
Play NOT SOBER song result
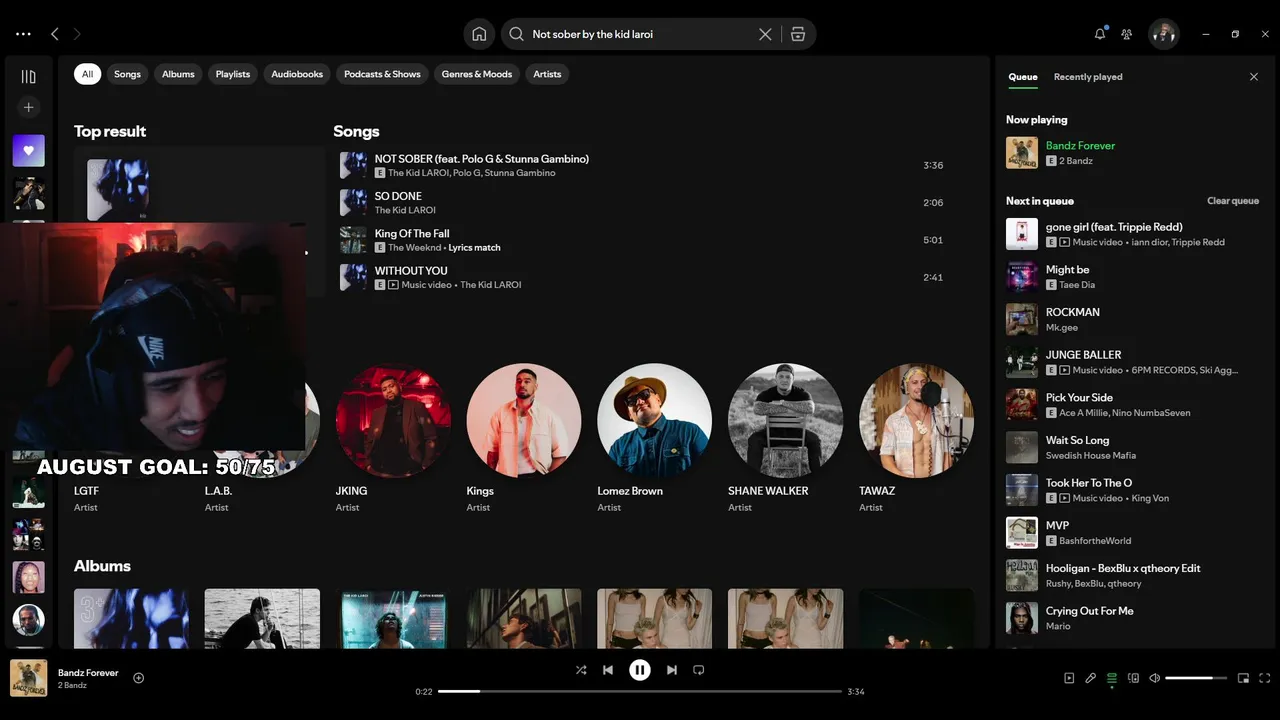tap(643, 165)
